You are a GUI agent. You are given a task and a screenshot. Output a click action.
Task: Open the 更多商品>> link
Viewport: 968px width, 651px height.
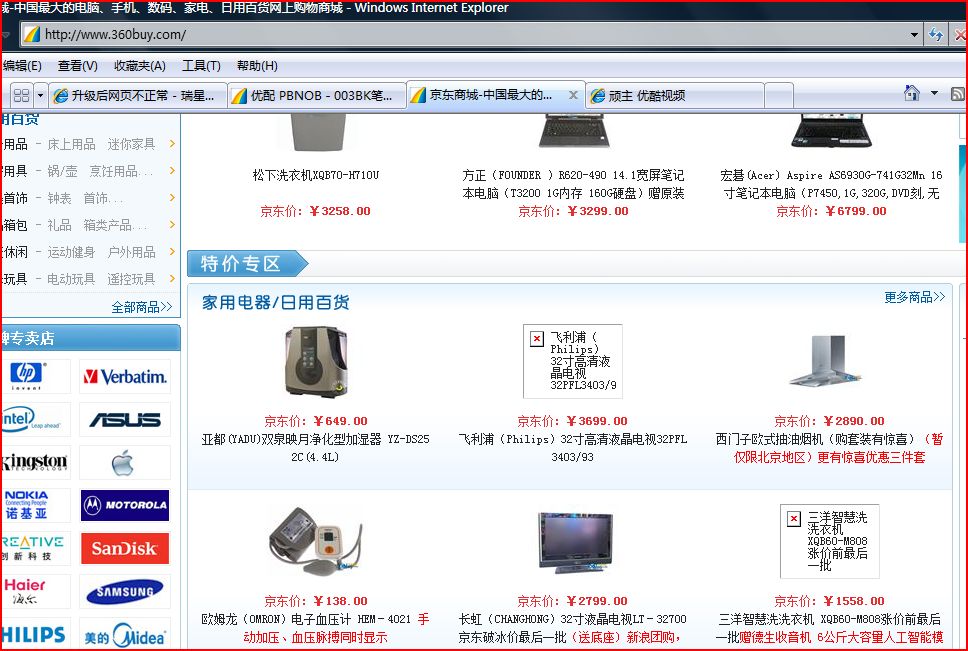point(914,297)
